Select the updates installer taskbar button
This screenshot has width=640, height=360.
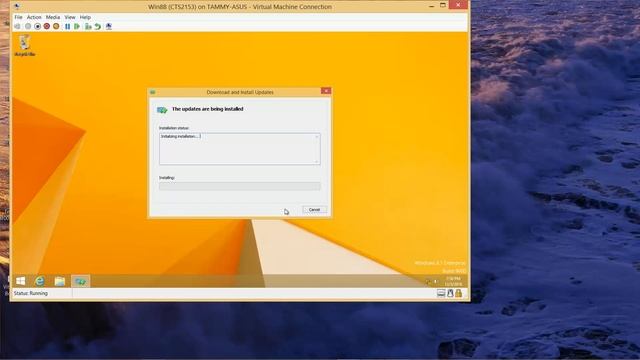point(80,281)
